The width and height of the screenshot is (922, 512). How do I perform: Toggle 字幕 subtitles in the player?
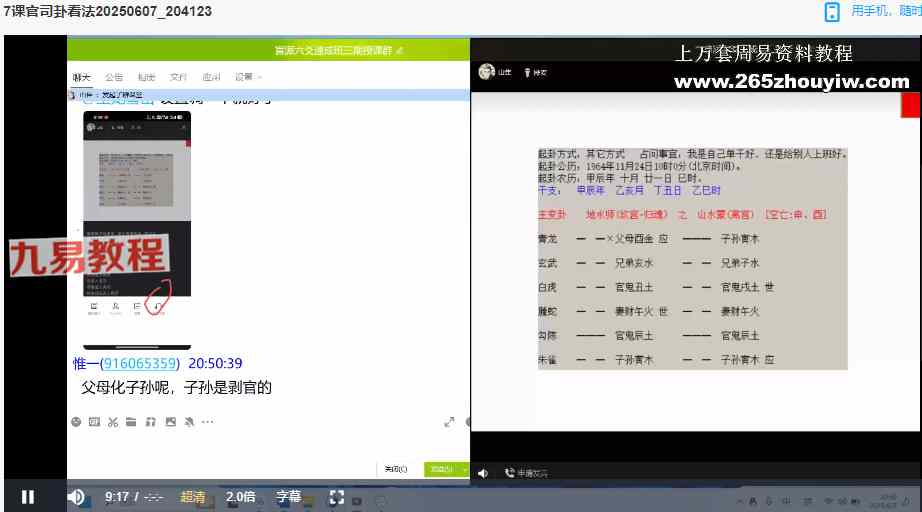pos(288,497)
